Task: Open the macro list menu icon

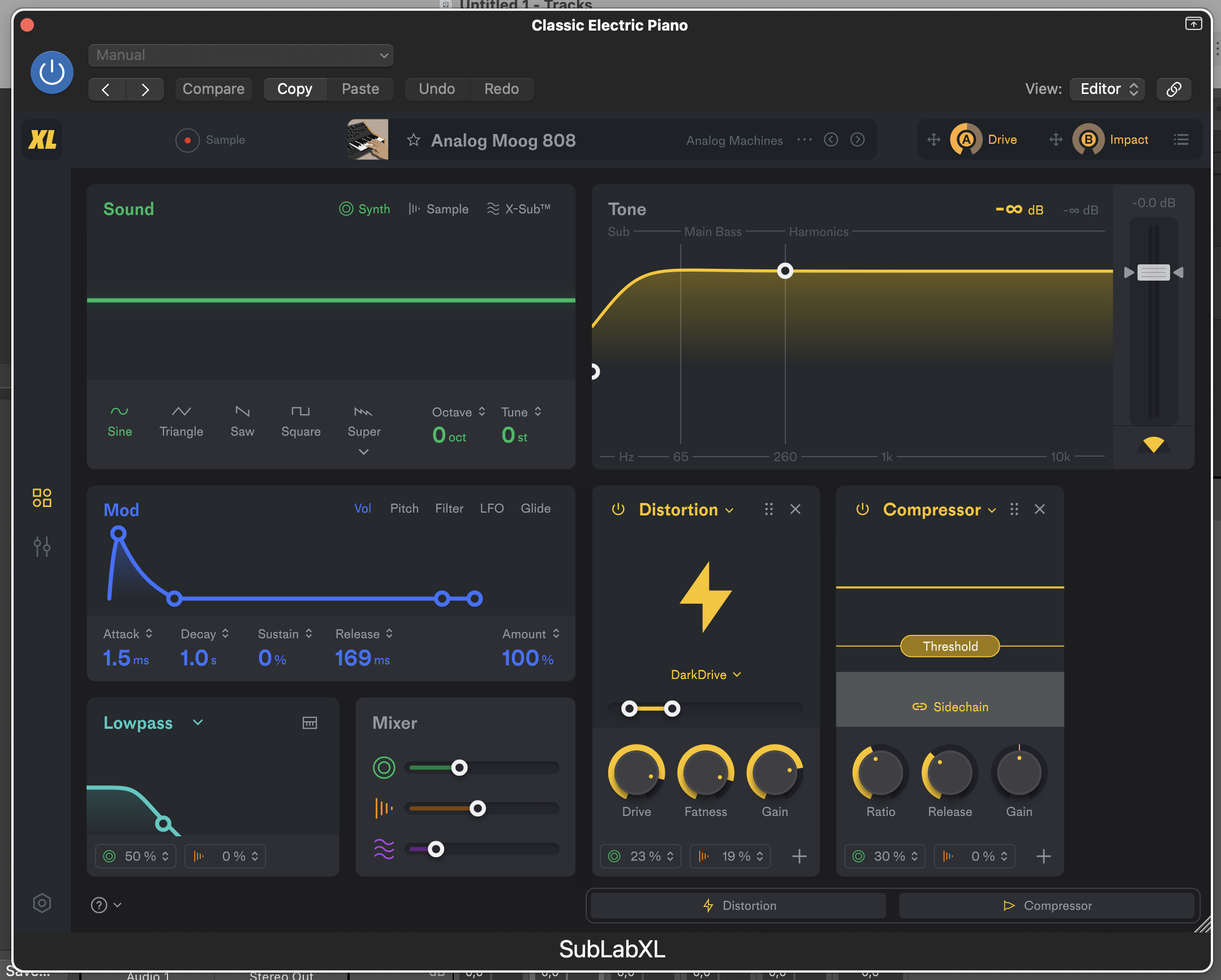Action: (x=1181, y=139)
